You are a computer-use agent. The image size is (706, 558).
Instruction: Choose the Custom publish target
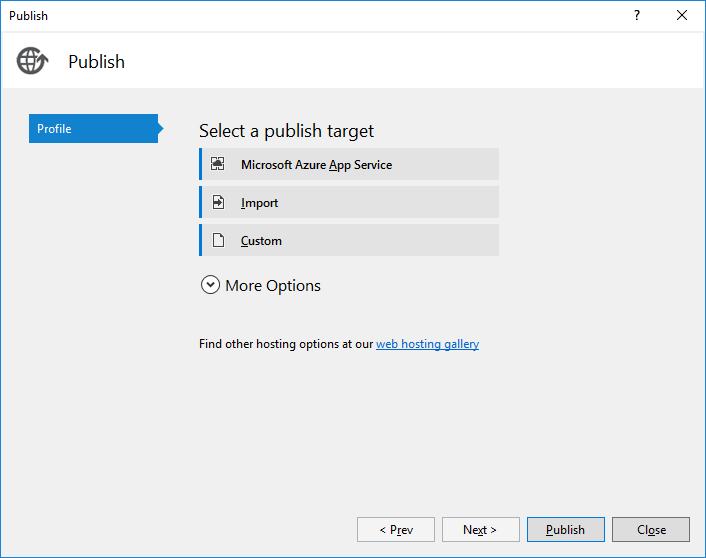(x=262, y=241)
